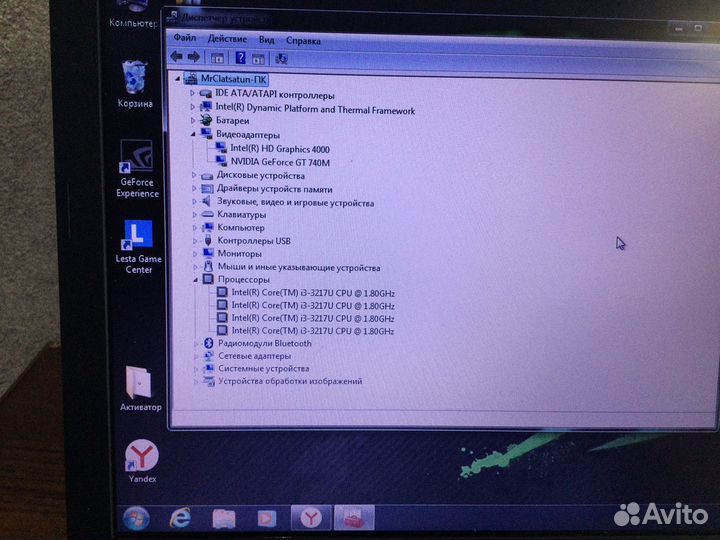Click the Yandex browser taskbar button

coord(311,518)
